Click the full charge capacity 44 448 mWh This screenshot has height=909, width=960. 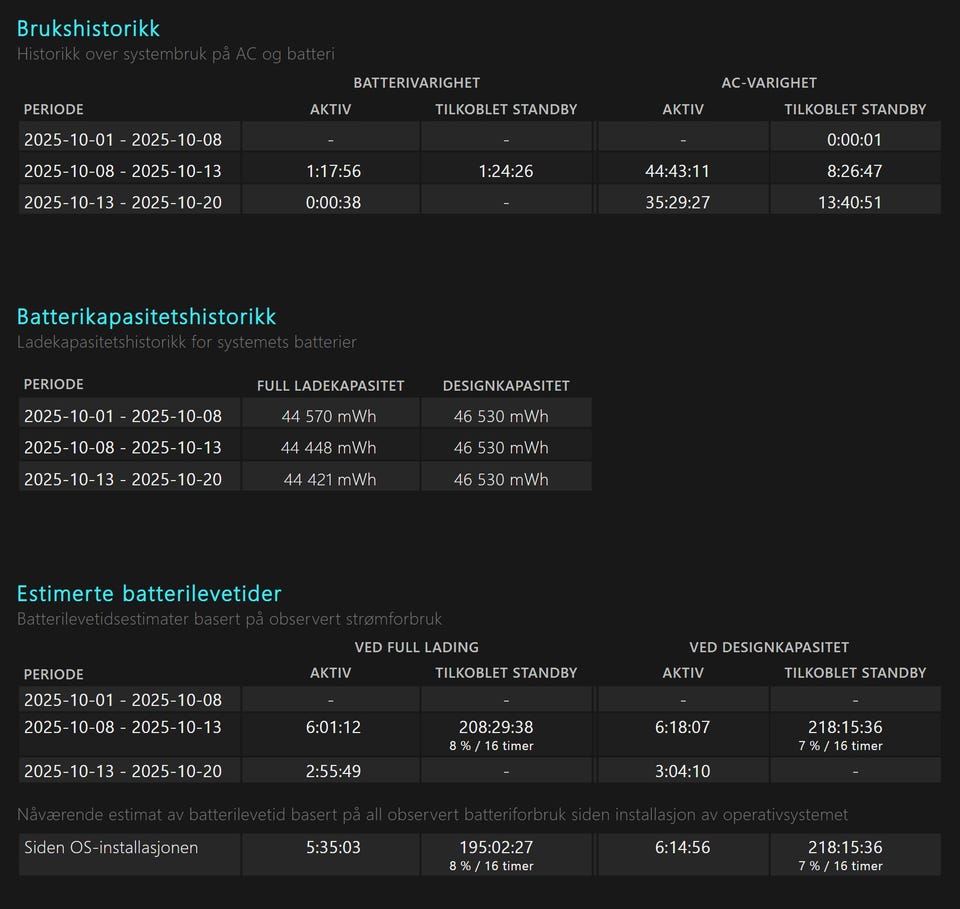tap(329, 447)
